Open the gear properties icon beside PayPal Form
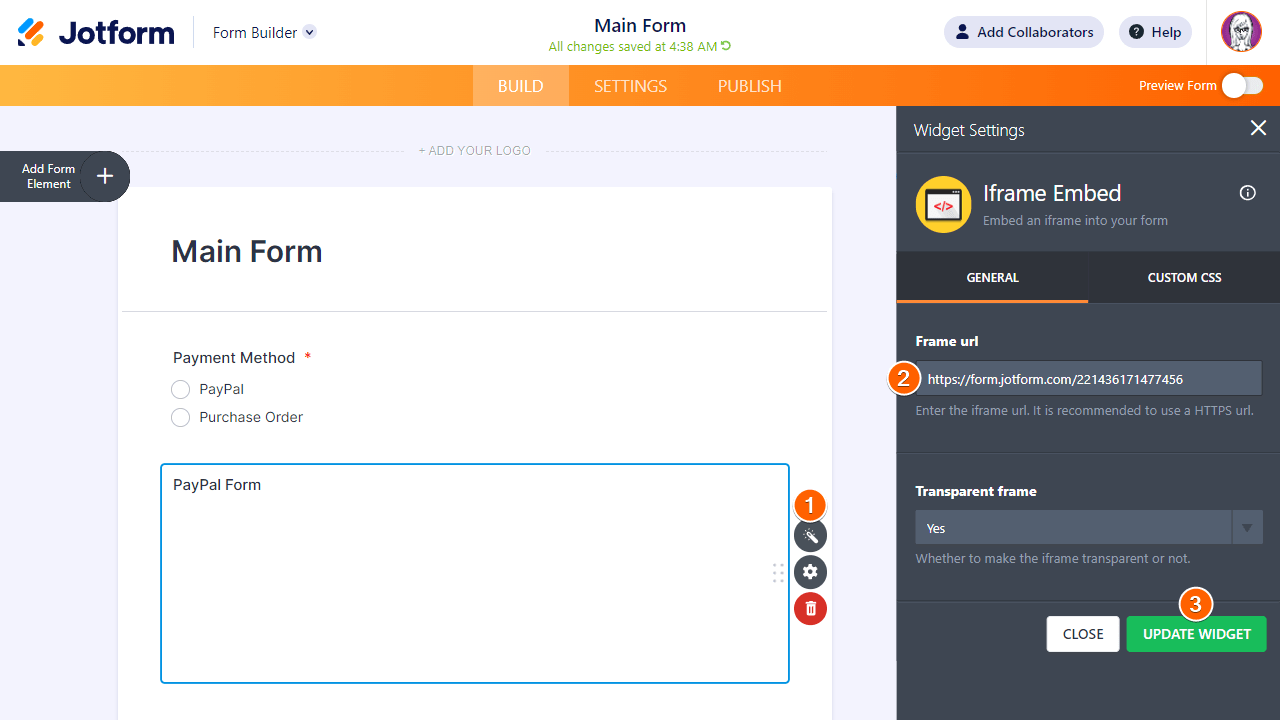Viewport: 1280px width, 720px height. pos(810,572)
